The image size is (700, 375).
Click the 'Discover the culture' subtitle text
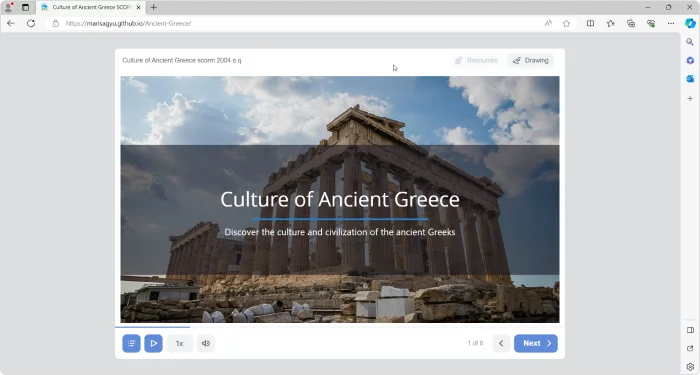[x=340, y=232]
